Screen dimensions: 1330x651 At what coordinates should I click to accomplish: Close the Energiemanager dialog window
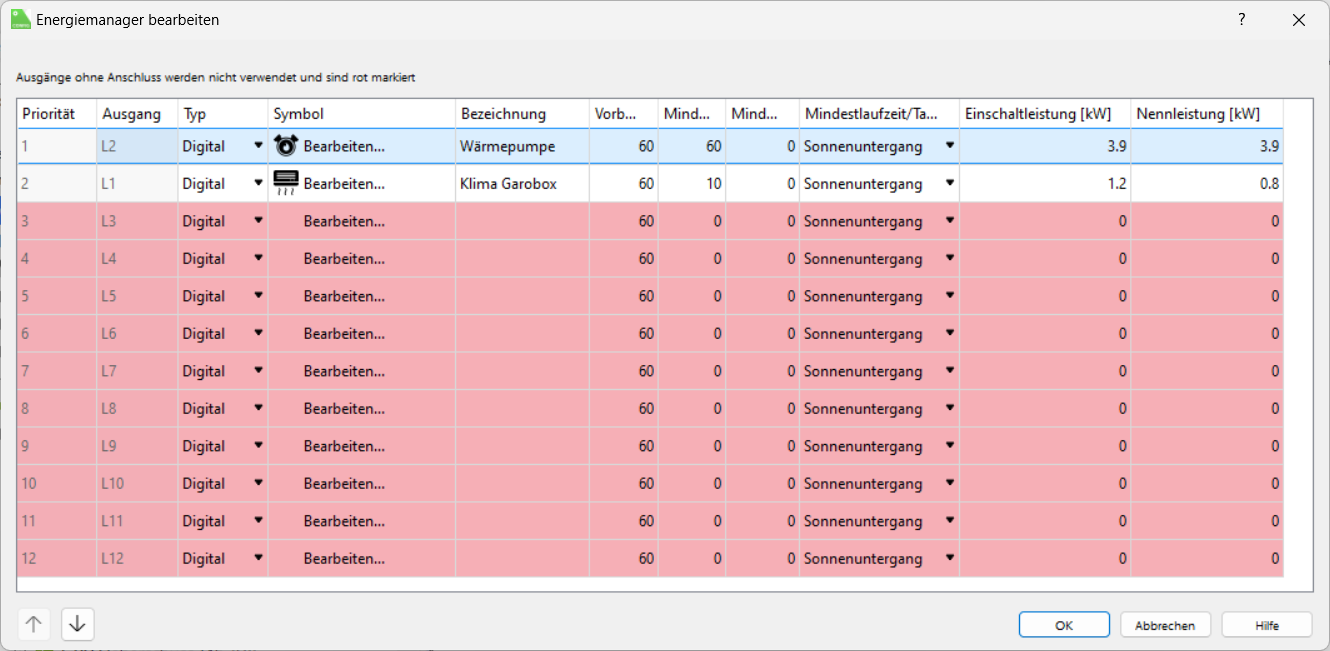point(1298,20)
